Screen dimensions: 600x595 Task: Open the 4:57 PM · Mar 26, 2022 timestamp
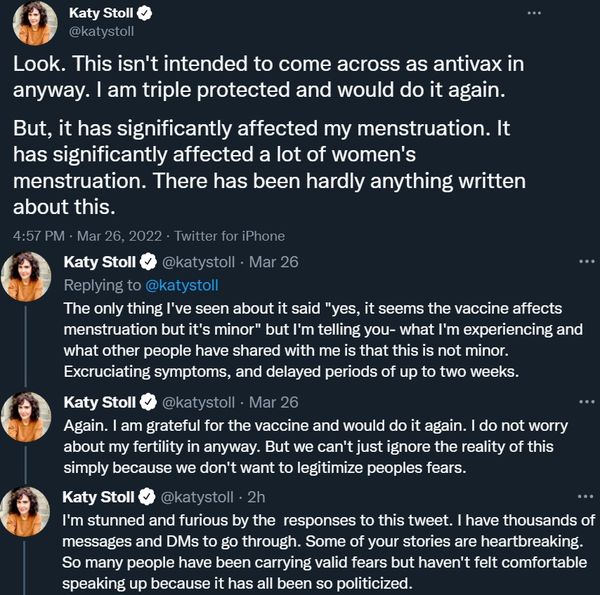pyautogui.click(x=87, y=236)
